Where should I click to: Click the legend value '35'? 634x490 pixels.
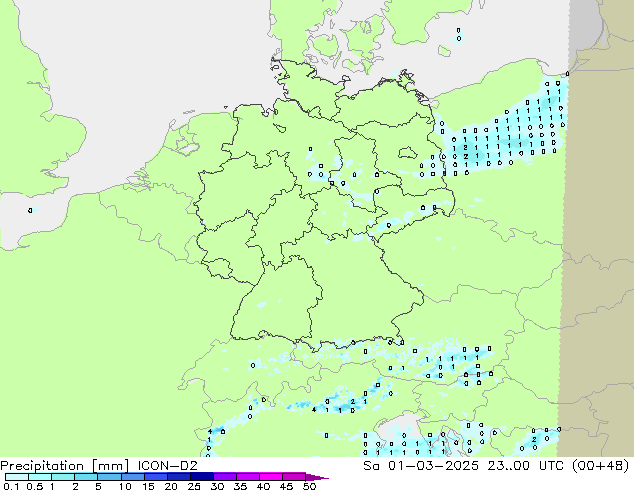coord(240,486)
